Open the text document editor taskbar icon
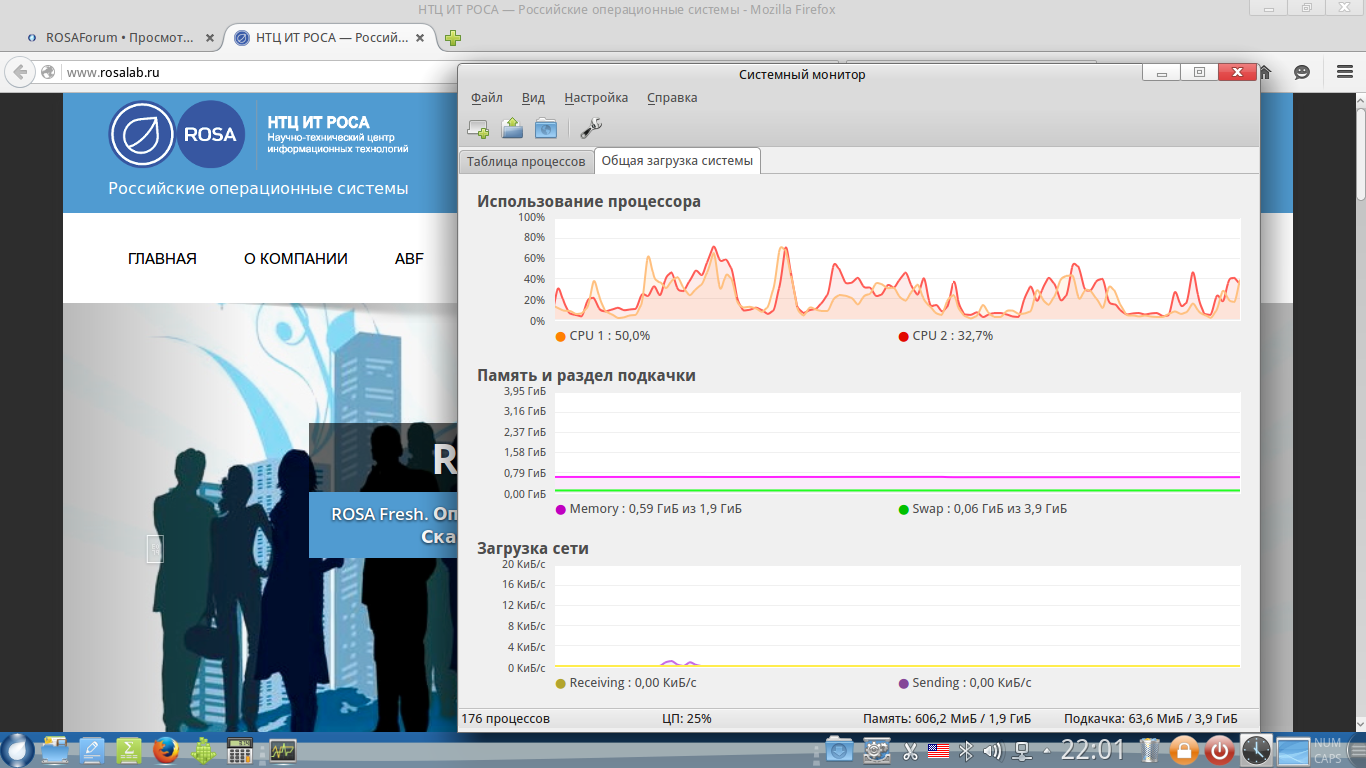Viewport: 1366px width, 768px height. (91, 750)
